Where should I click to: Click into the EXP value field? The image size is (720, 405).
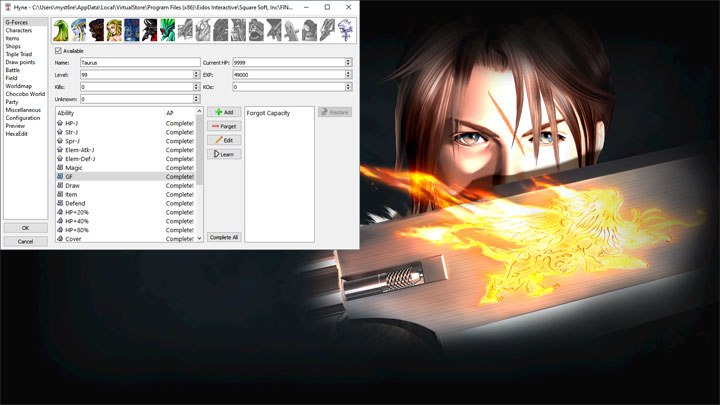[289, 74]
